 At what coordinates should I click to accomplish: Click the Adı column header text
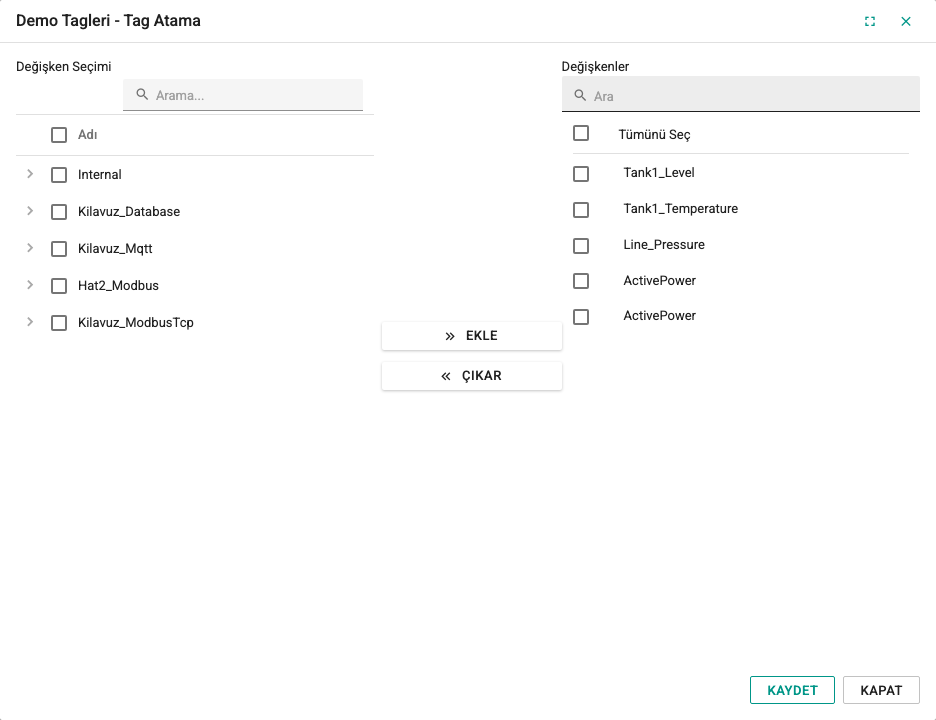click(x=88, y=135)
